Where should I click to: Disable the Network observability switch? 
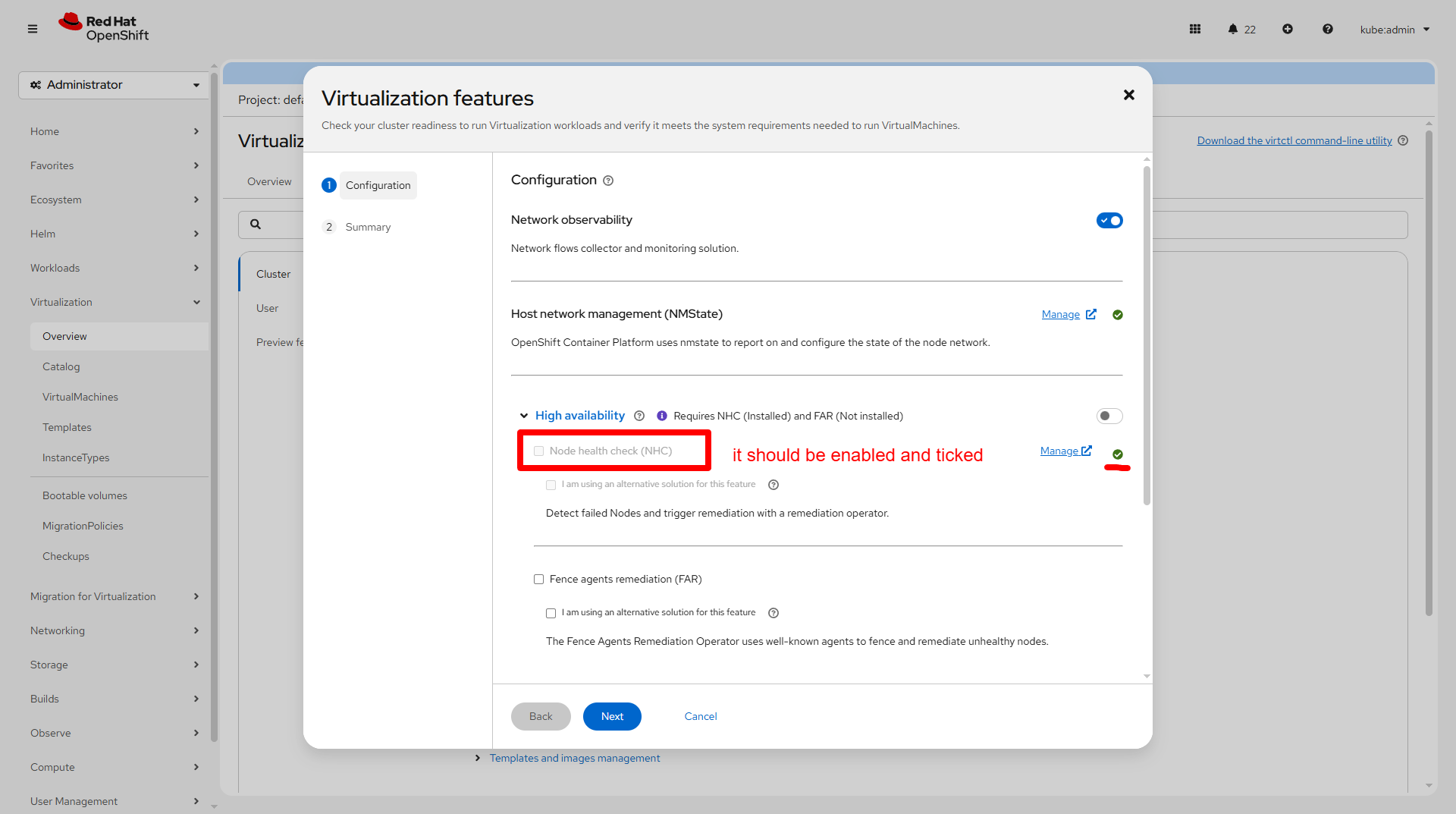[x=1109, y=221]
